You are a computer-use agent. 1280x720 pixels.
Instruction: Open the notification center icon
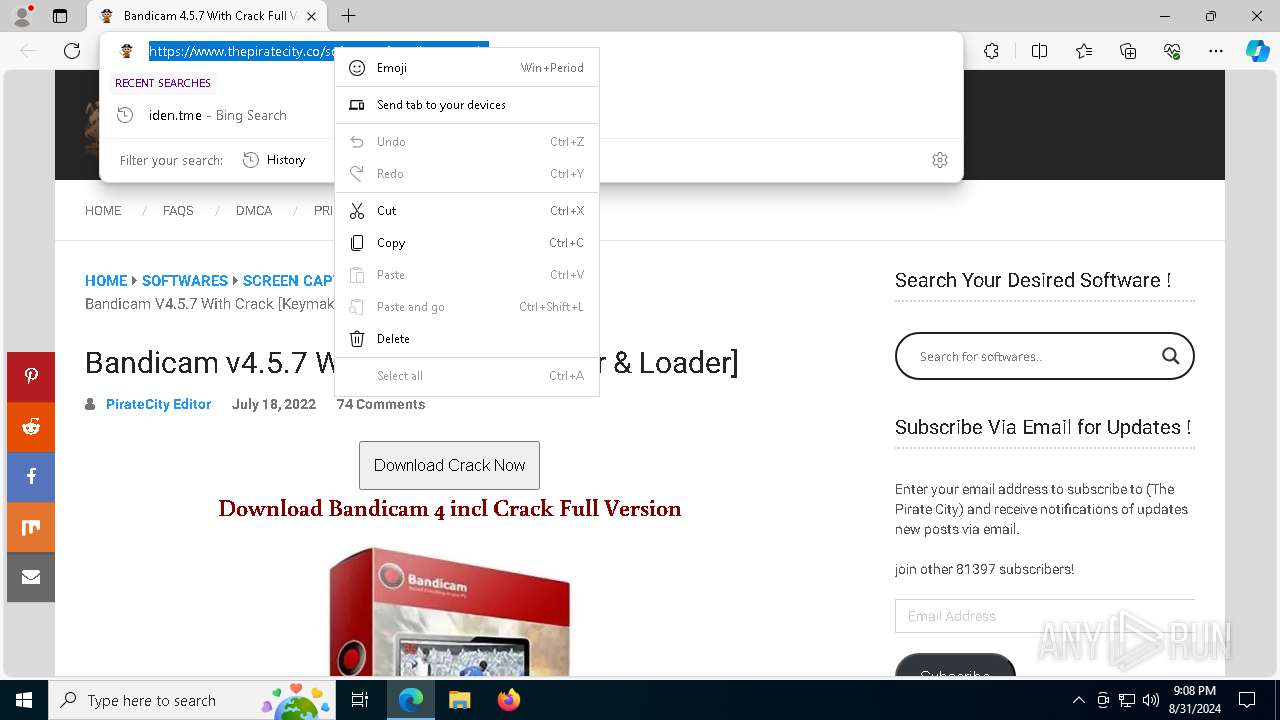[1247, 700]
